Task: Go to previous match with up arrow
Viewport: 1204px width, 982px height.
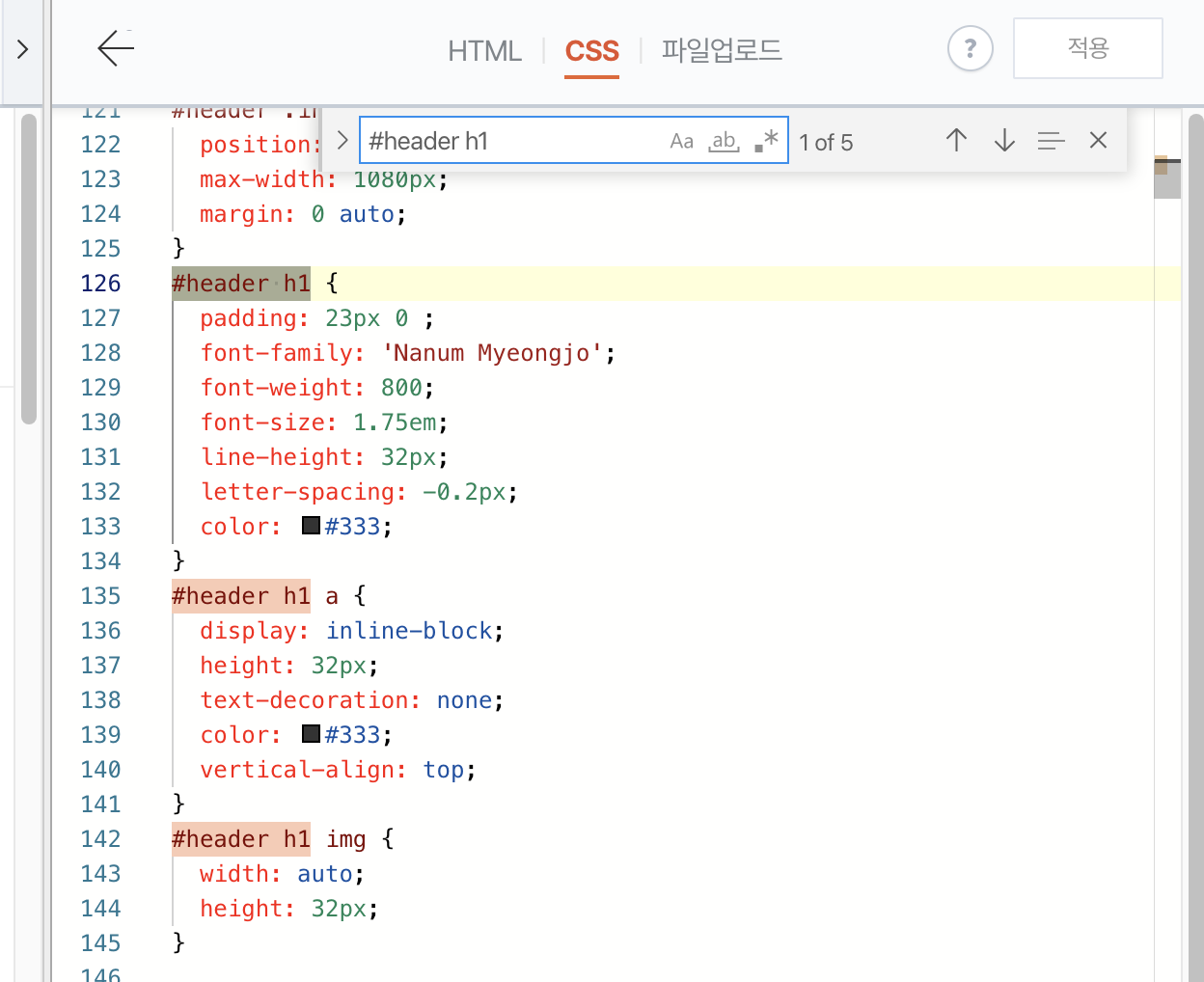Action: click(x=956, y=140)
